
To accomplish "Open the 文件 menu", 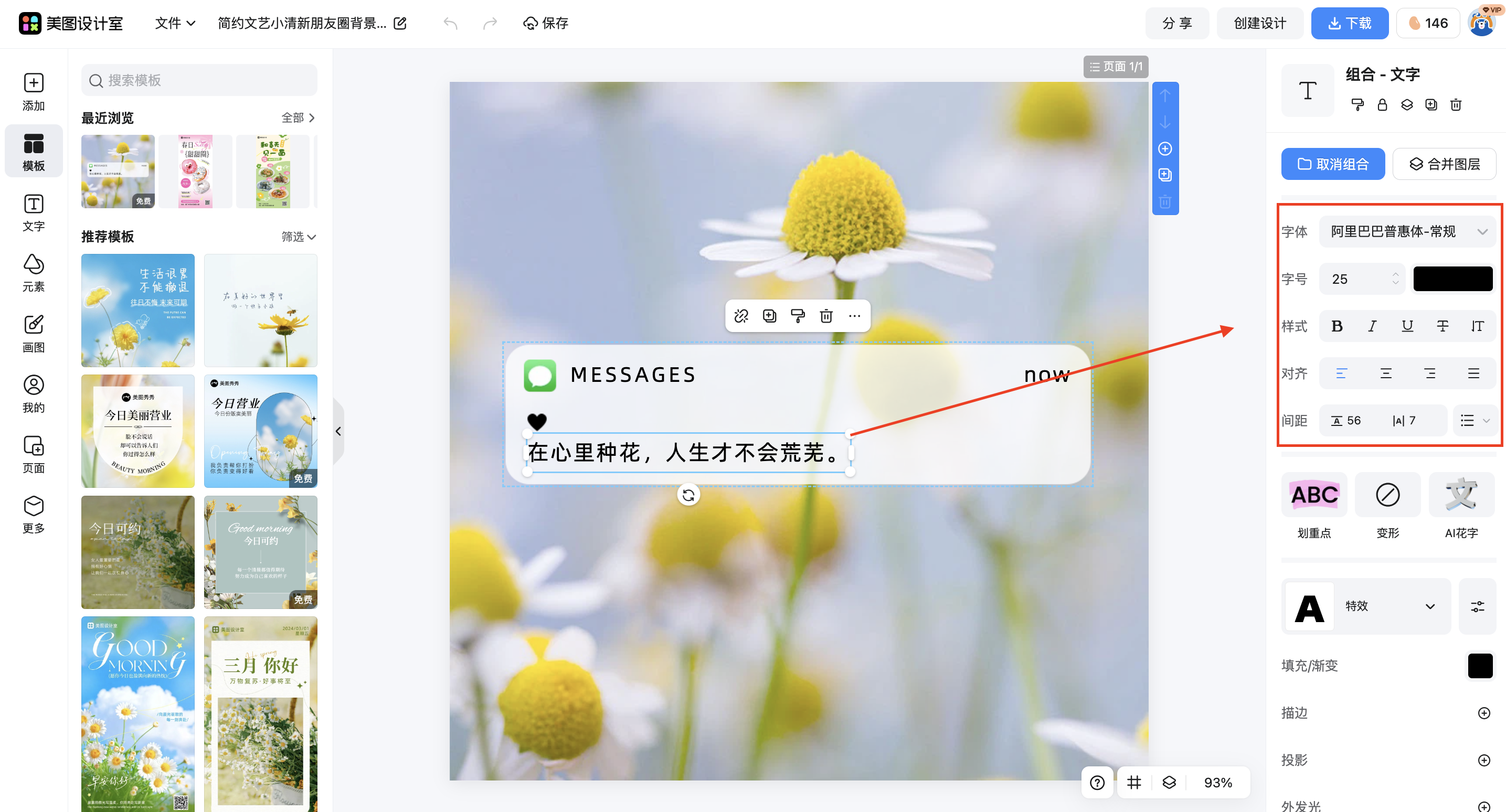I will (174, 23).
